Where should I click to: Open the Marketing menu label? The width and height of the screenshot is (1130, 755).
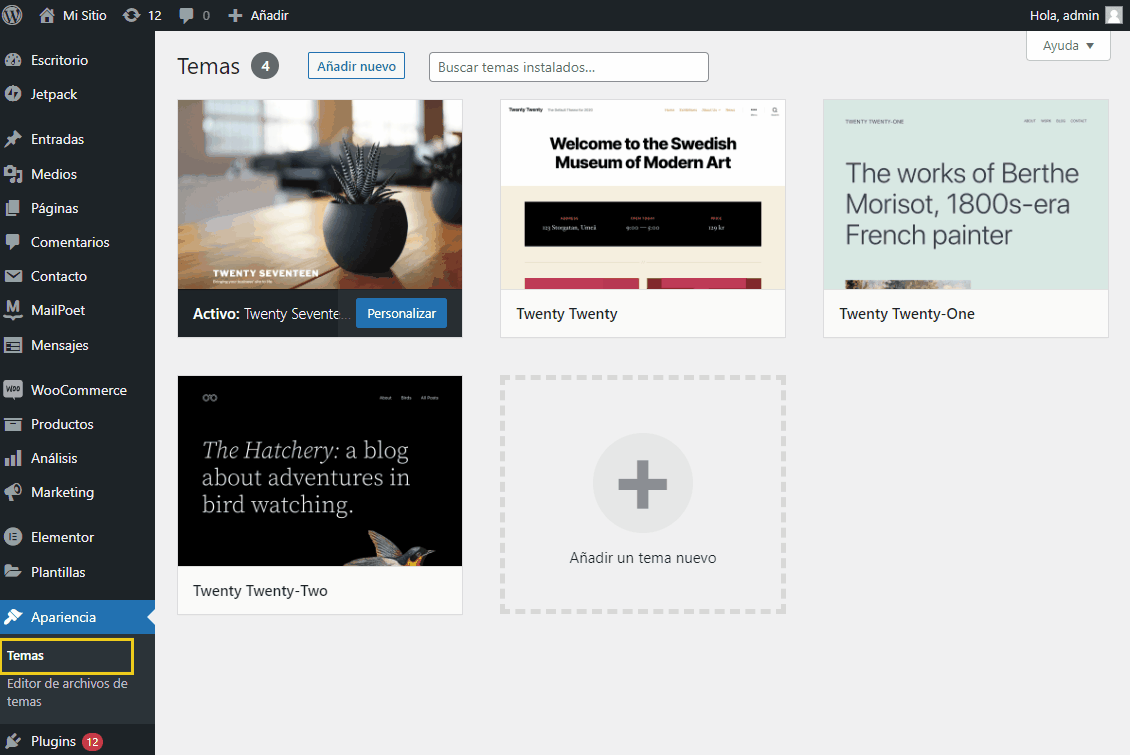point(63,492)
